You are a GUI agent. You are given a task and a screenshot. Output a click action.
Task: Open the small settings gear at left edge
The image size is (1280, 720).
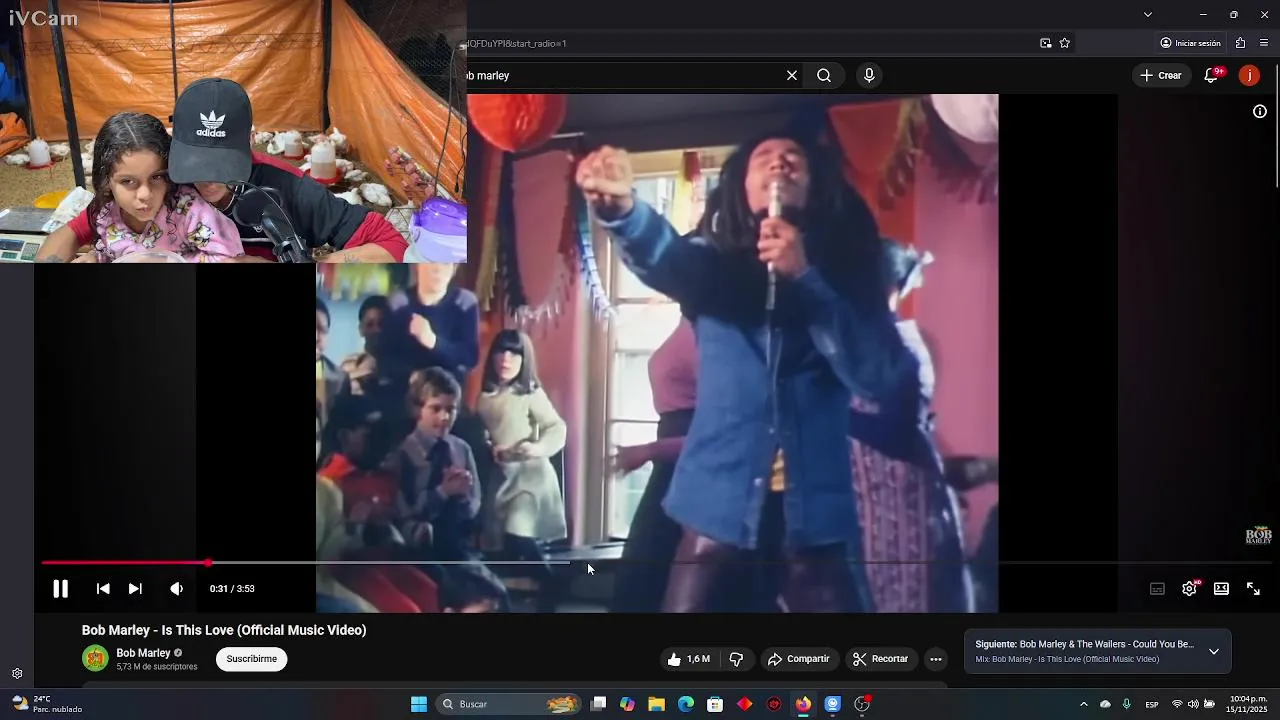pos(17,674)
